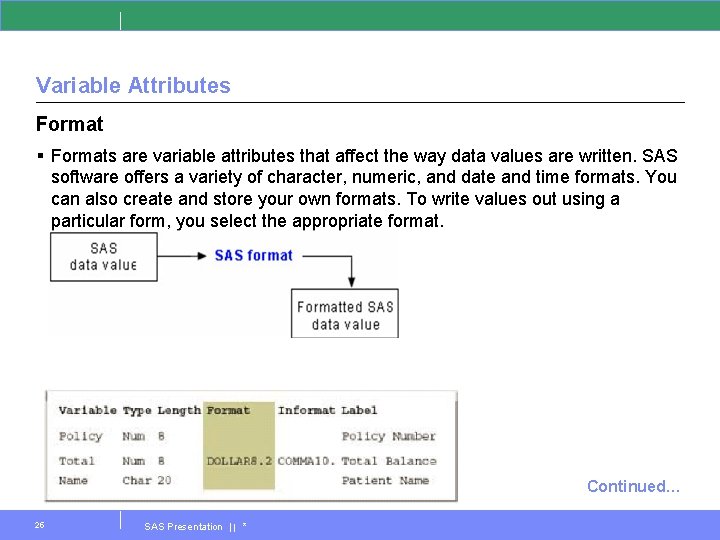Click the 'Variable Attributes' slide title

[x=133, y=85]
